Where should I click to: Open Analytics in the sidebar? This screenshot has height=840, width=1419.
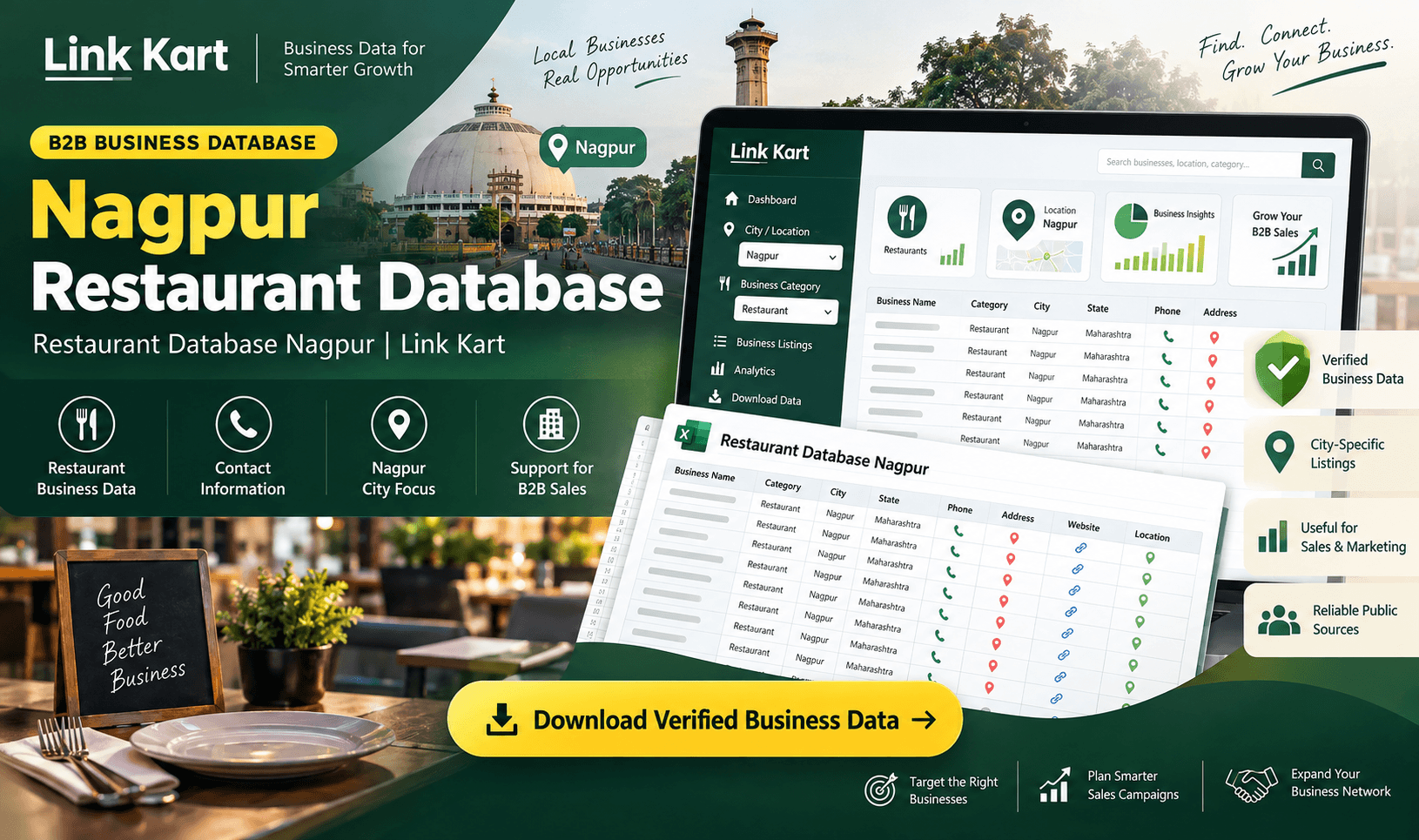[x=743, y=370]
